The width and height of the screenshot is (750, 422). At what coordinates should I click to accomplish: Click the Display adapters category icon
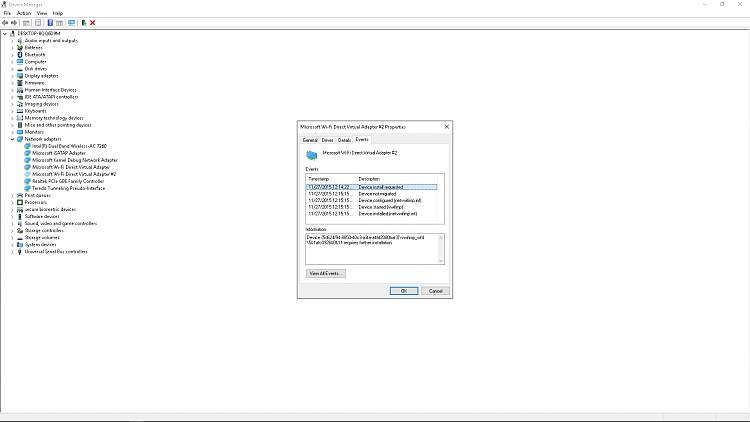pos(20,76)
